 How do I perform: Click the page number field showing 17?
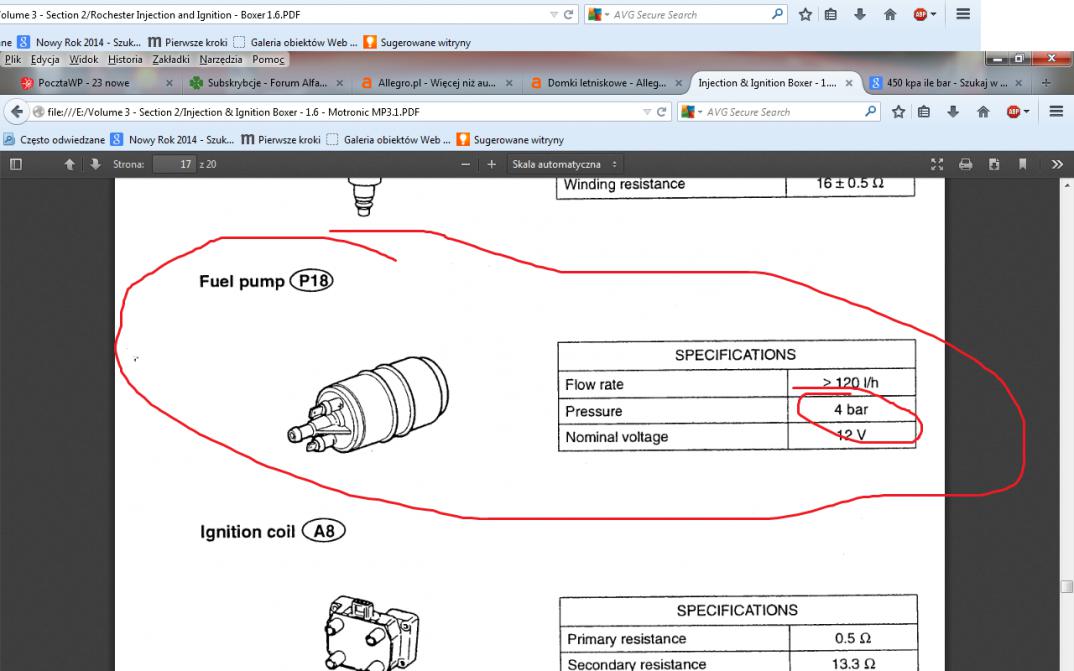[x=174, y=164]
